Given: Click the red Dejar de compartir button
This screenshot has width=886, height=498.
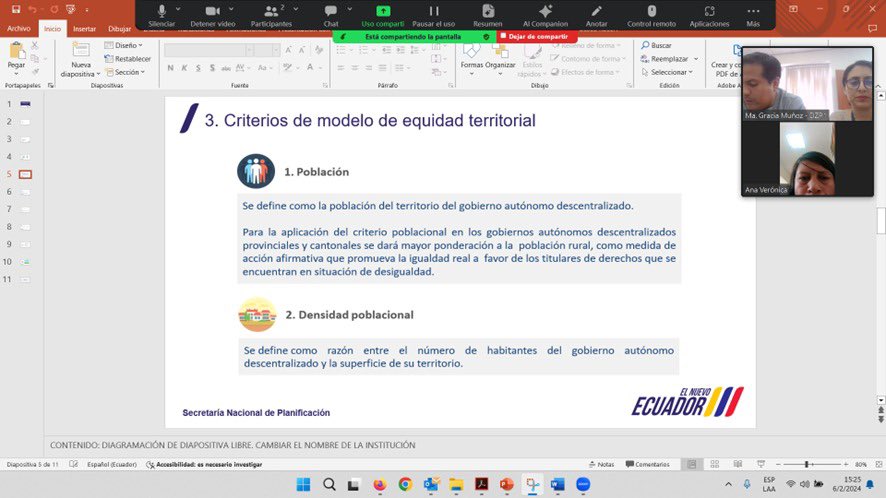Looking at the screenshot, I should pyautogui.click(x=535, y=36).
